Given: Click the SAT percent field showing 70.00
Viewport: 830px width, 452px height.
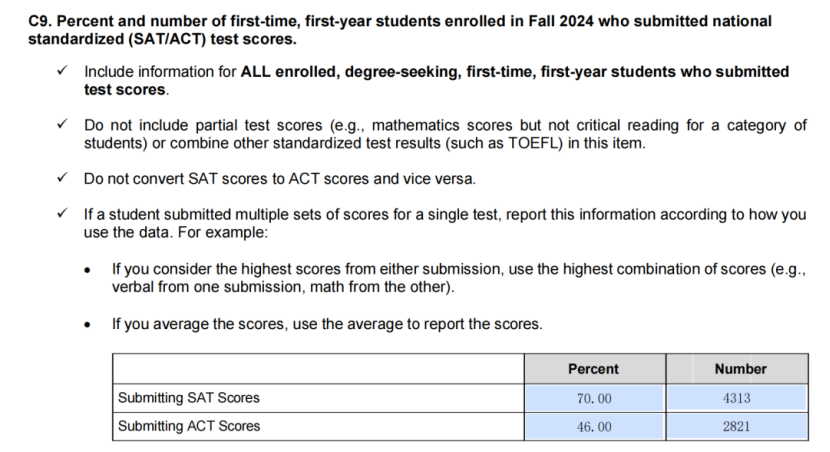Looking at the screenshot, I should click(x=594, y=398).
